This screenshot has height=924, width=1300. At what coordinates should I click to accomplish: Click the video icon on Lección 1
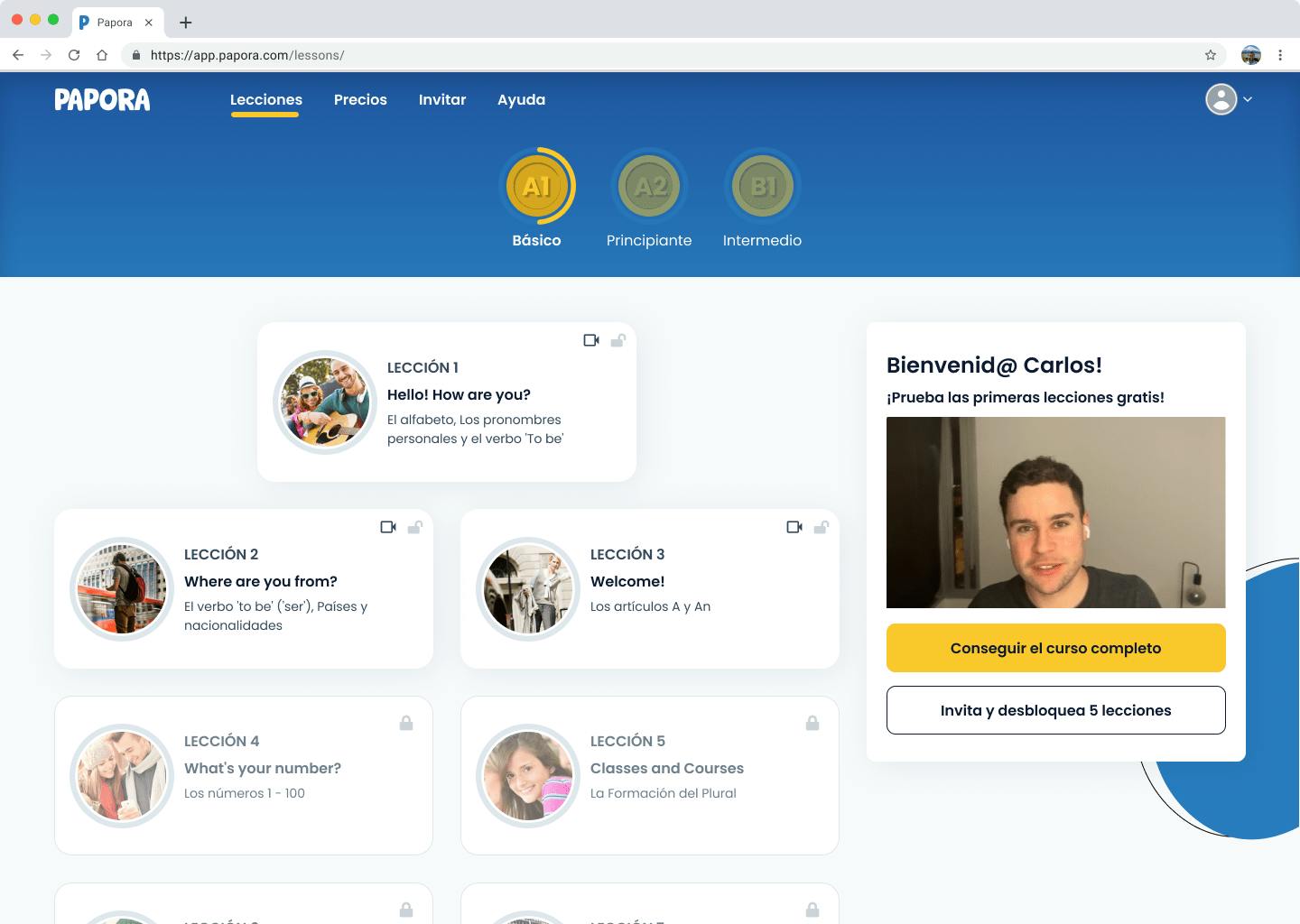(591, 340)
